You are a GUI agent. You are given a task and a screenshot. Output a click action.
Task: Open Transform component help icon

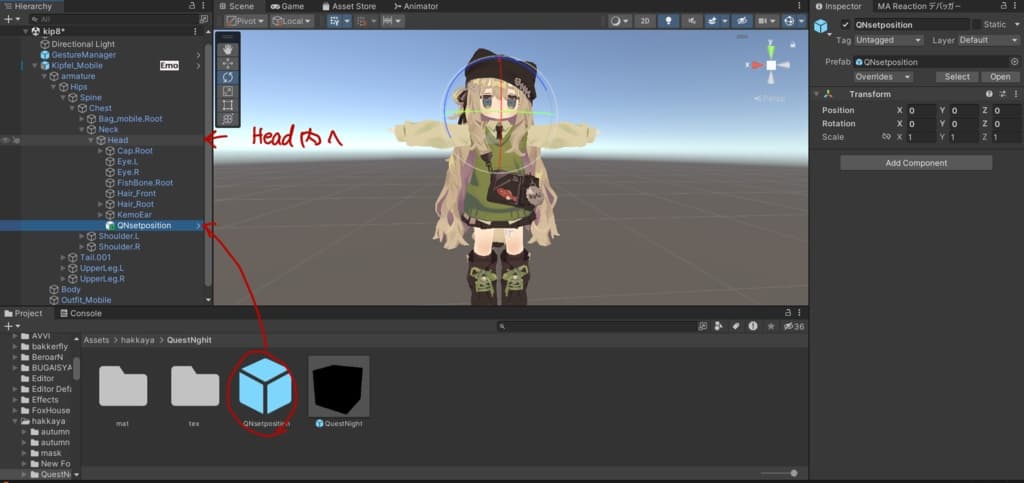click(989, 94)
